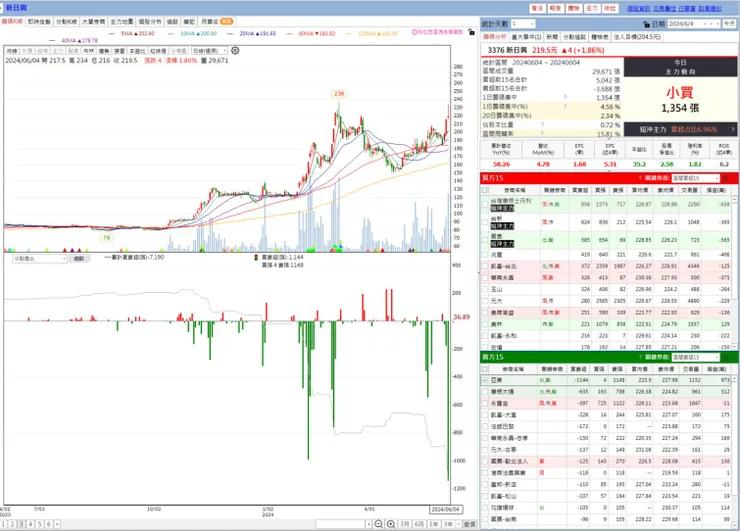Check the box for 玉山 buyer row
The image size is (740, 531).
tap(485, 289)
